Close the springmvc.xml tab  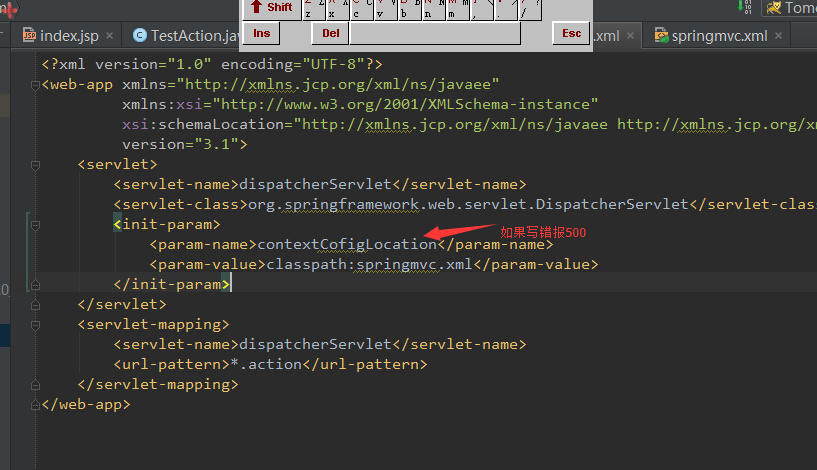778,35
